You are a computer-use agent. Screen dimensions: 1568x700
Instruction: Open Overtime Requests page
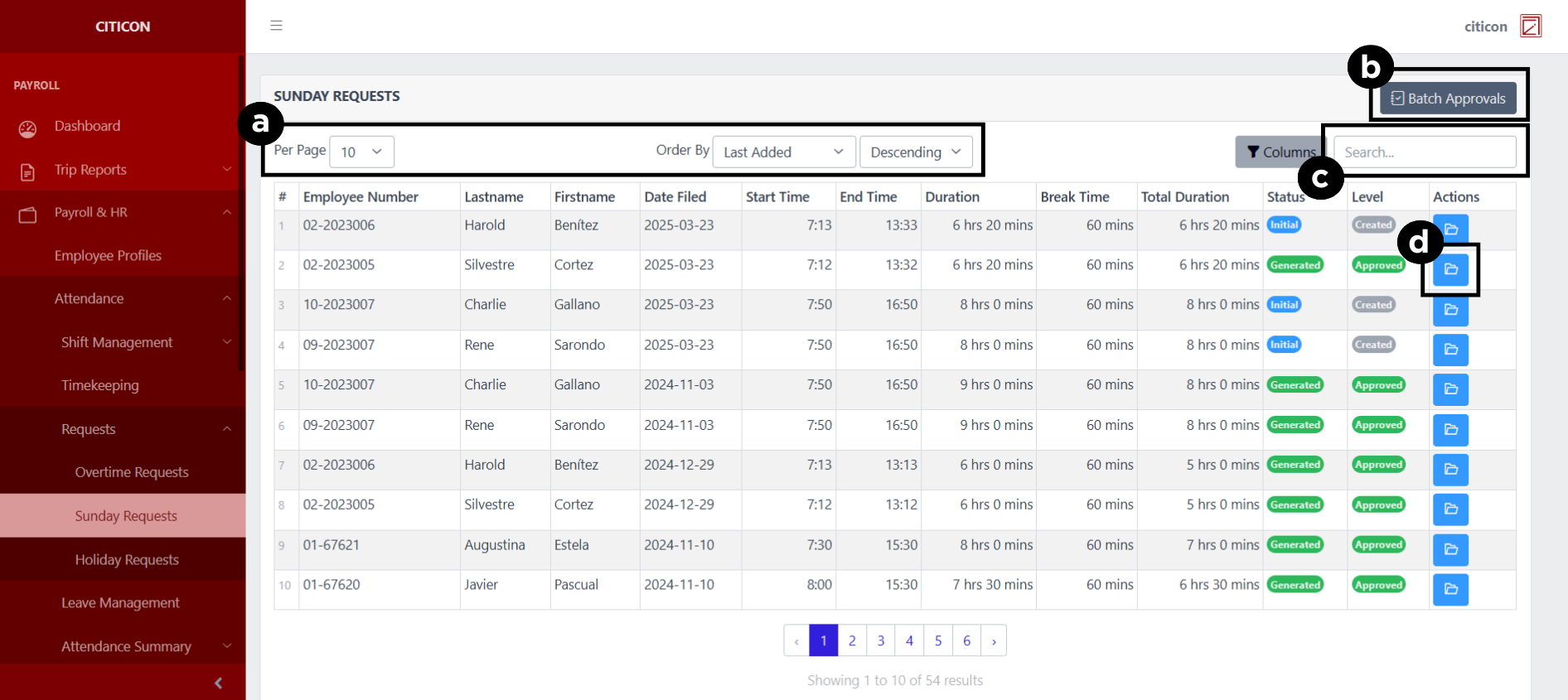[x=132, y=472]
